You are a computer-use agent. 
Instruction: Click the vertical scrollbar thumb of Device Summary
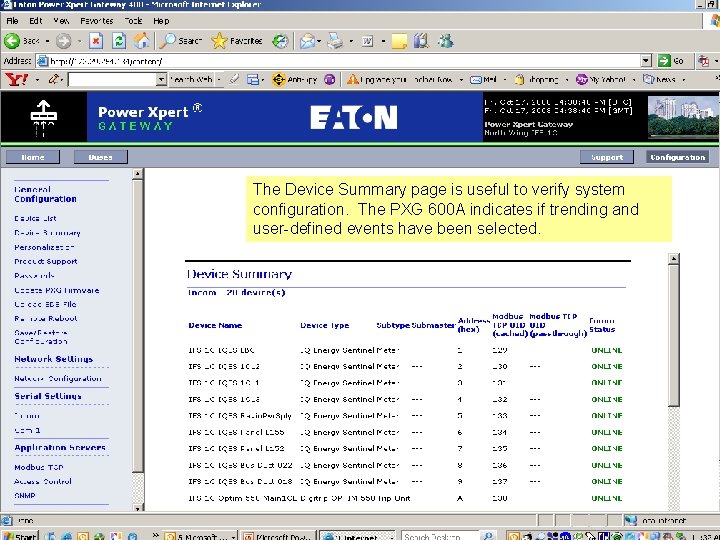click(673, 335)
